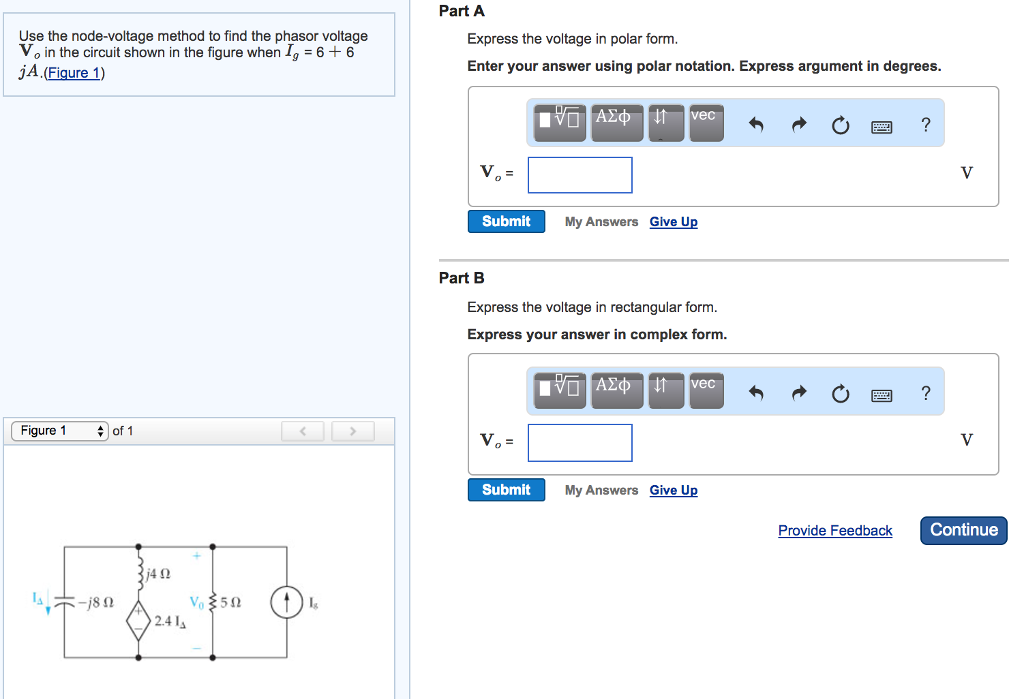Click the question mark help icon in Part A

[x=926, y=124]
